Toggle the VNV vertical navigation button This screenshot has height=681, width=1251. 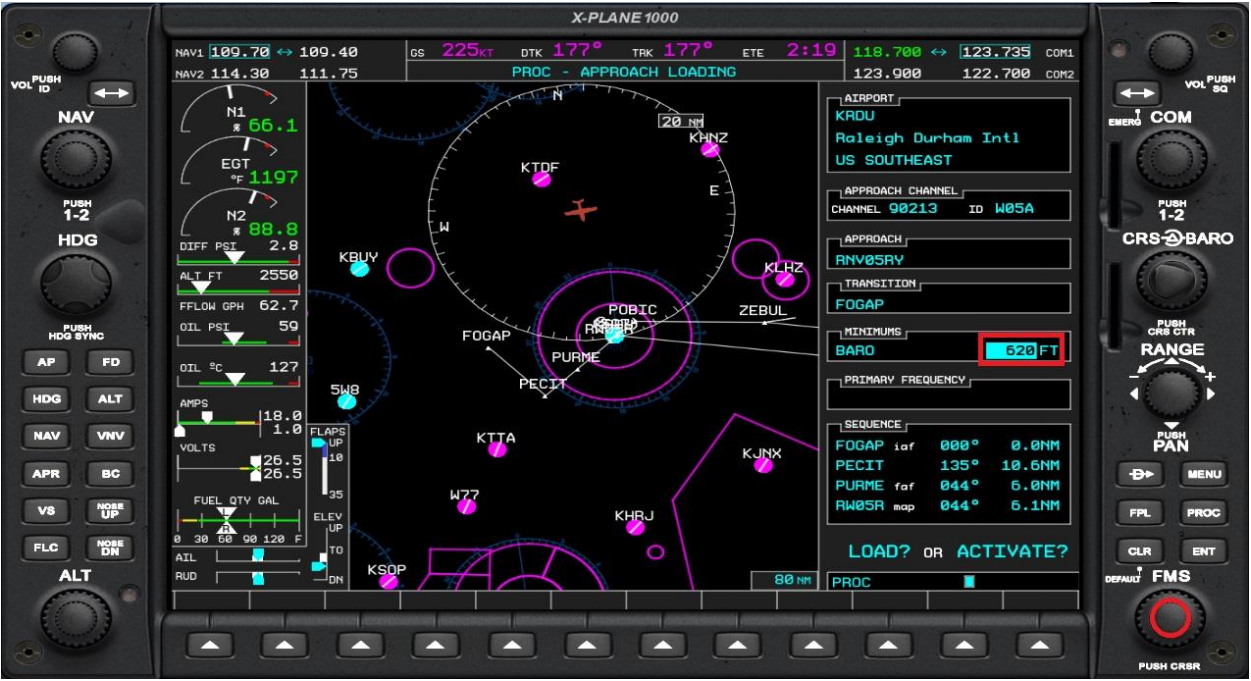pyautogui.click(x=110, y=436)
